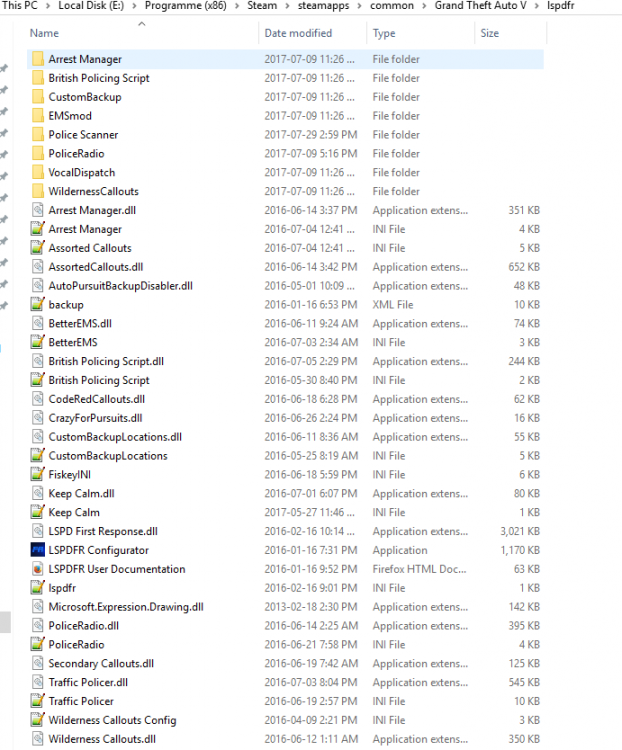
Task: Click the Wilderness Callouts Config file icon
Action: (38, 720)
